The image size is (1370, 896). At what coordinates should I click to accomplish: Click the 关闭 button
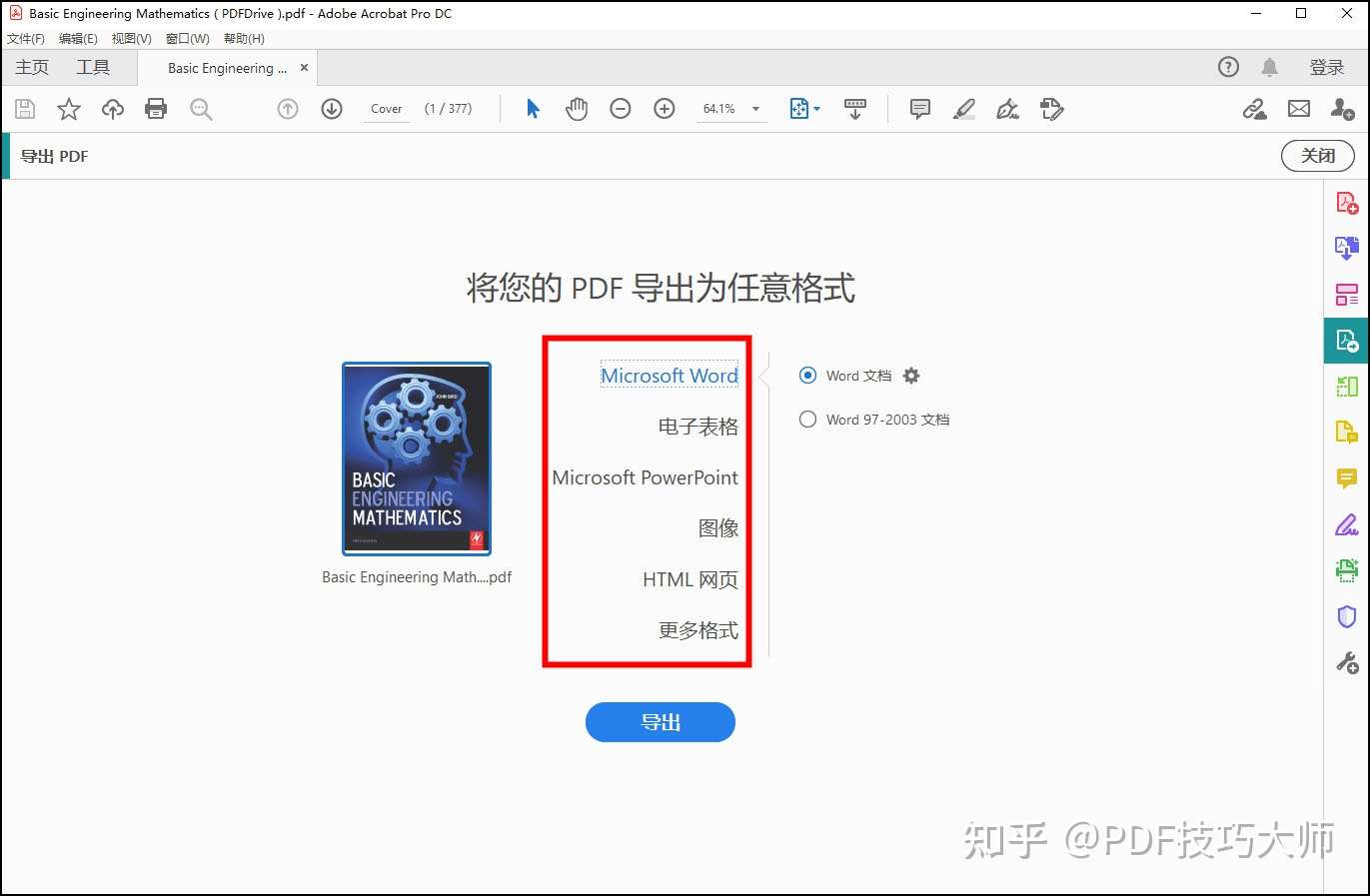1318,156
